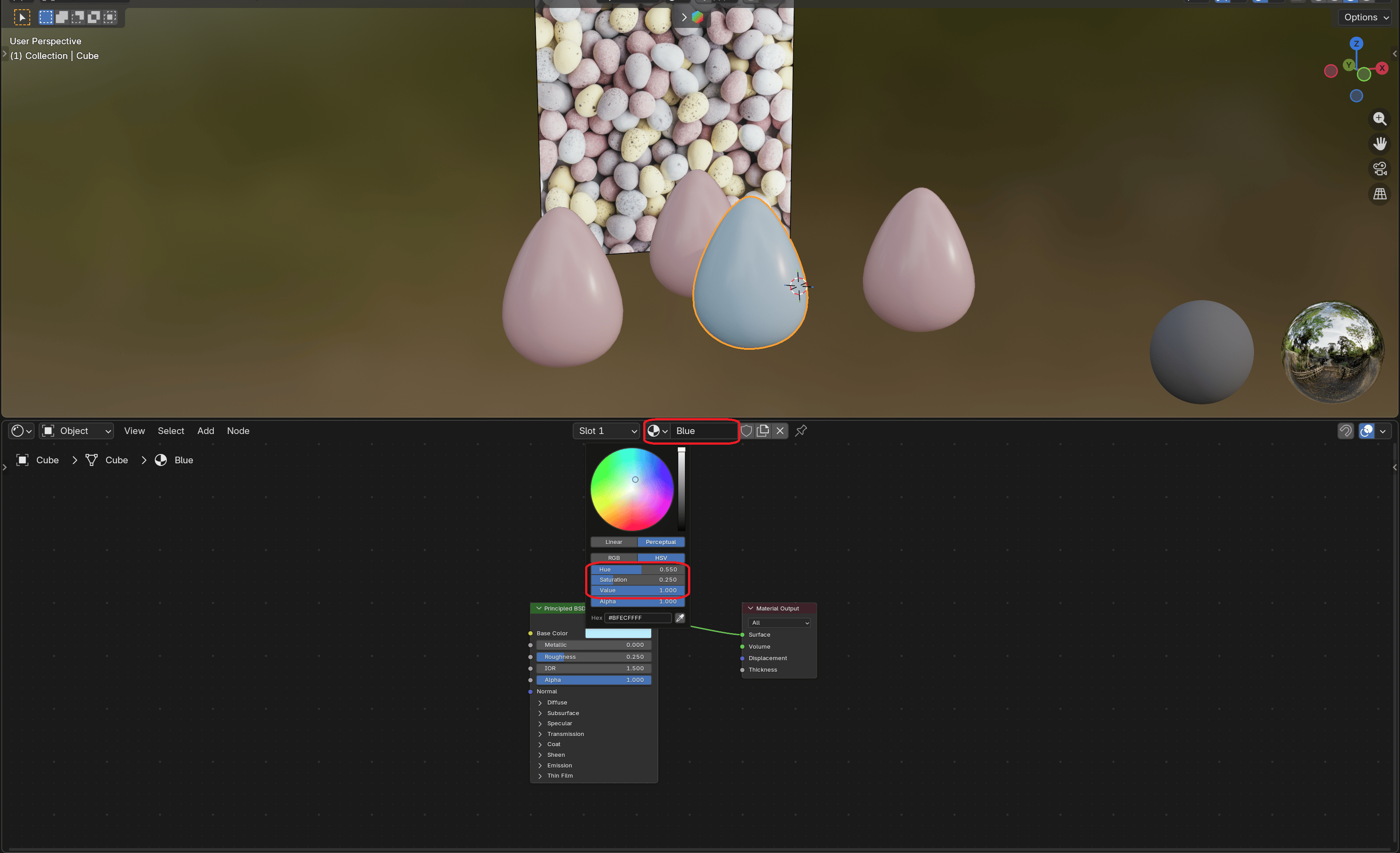Choose Intersect Selection mode icon

pos(110,18)
